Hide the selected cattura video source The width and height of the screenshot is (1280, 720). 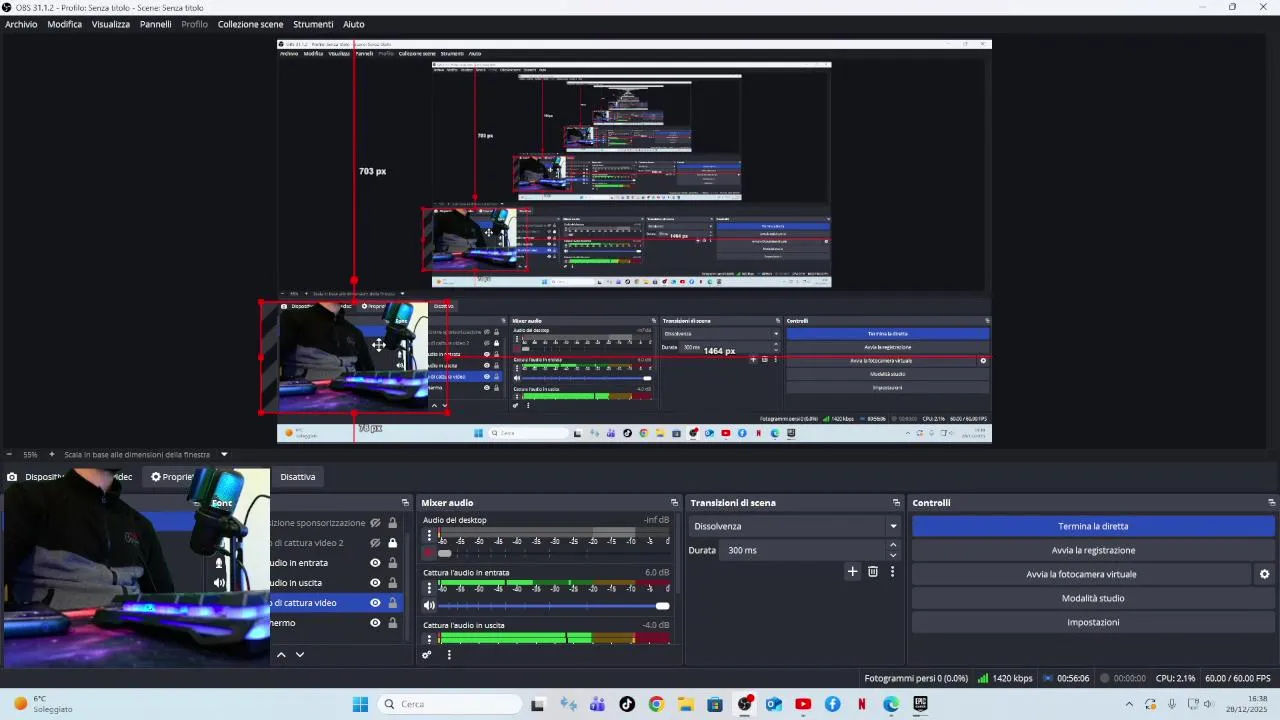375,603
